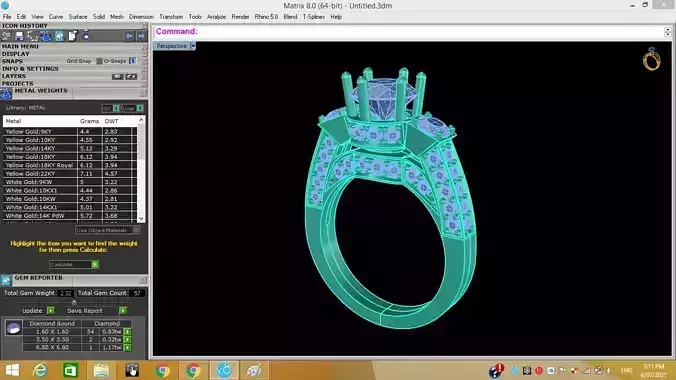Expand the Layers panel
The image size is (676, 380).
point(14,76)
